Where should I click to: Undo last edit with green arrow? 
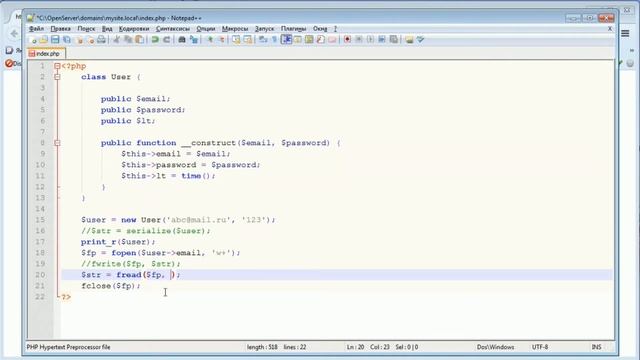(155, 40)
